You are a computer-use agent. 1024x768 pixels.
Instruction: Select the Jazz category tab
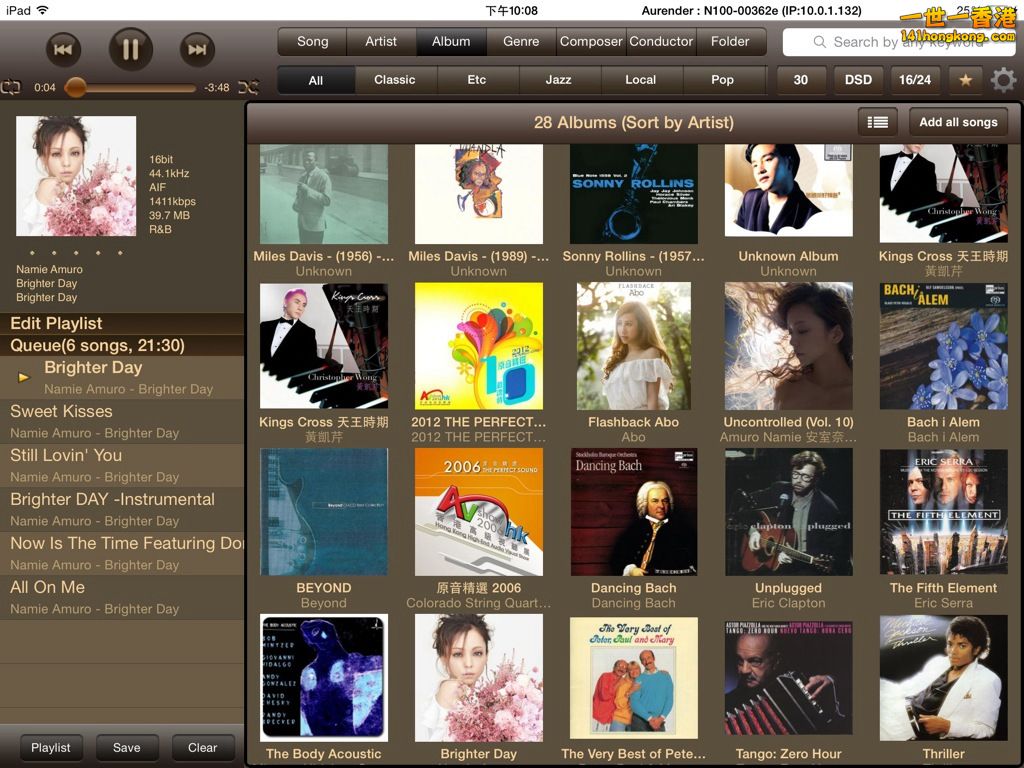[558, 80]
